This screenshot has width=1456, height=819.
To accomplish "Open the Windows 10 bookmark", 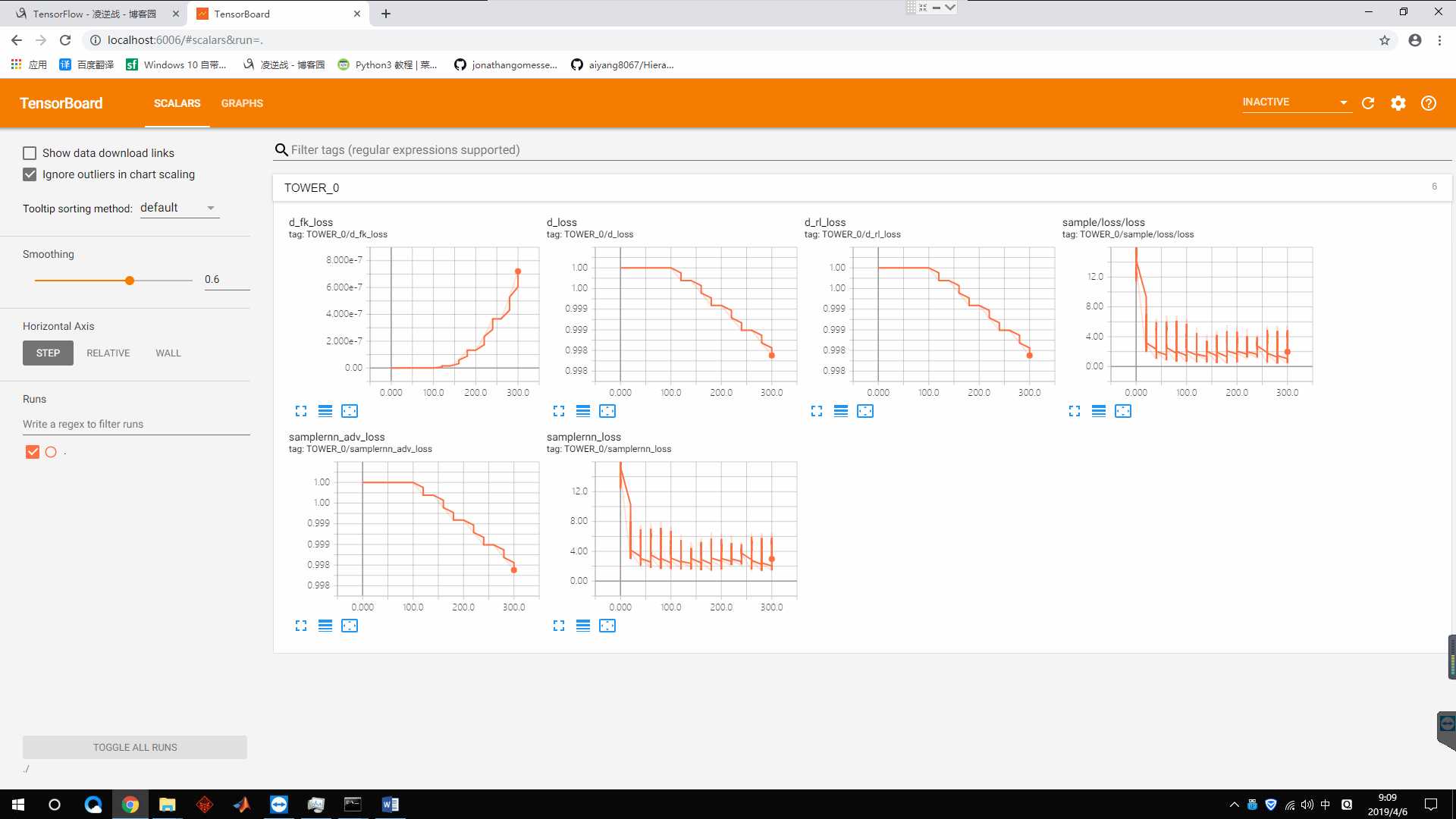I will pos(177,64).
